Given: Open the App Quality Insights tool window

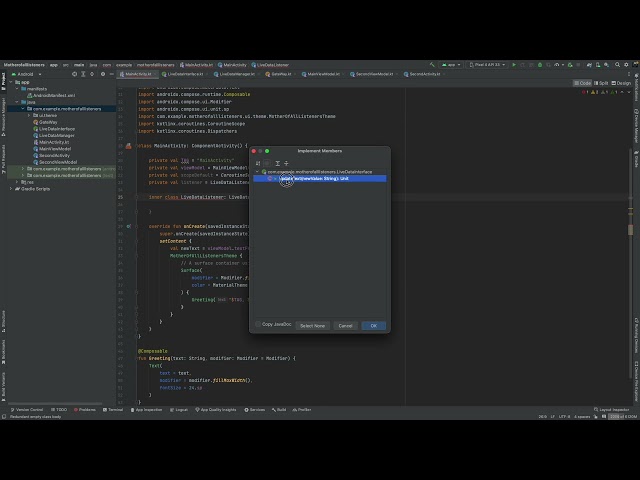Looking at the screenshot, I should 216,409.
